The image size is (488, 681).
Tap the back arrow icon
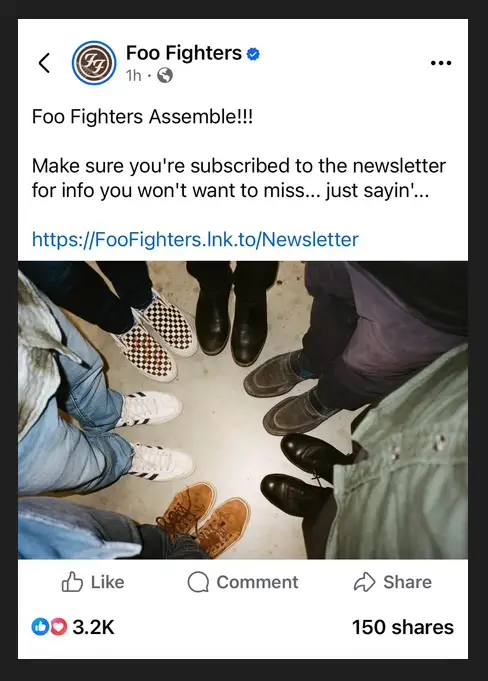click(x=44, y=63)
